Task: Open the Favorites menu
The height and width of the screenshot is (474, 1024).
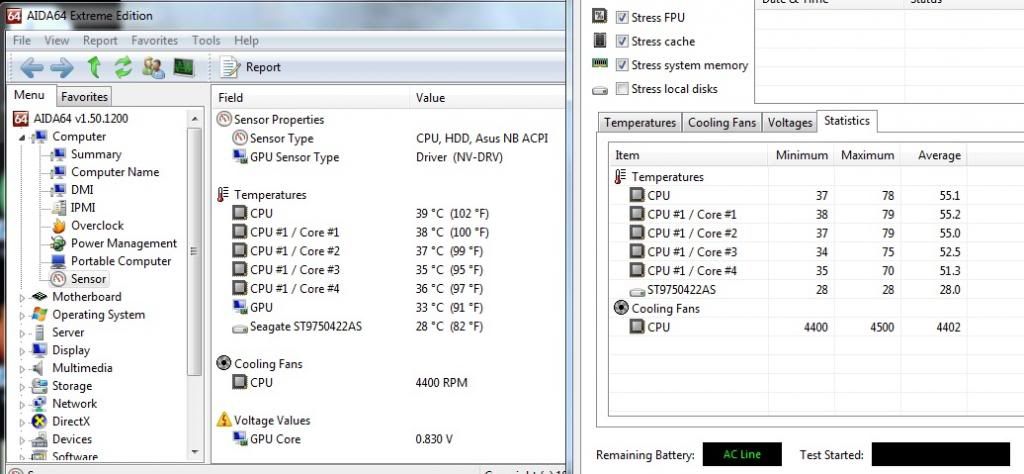Action: pyautogui.click(x=155, y=40)
